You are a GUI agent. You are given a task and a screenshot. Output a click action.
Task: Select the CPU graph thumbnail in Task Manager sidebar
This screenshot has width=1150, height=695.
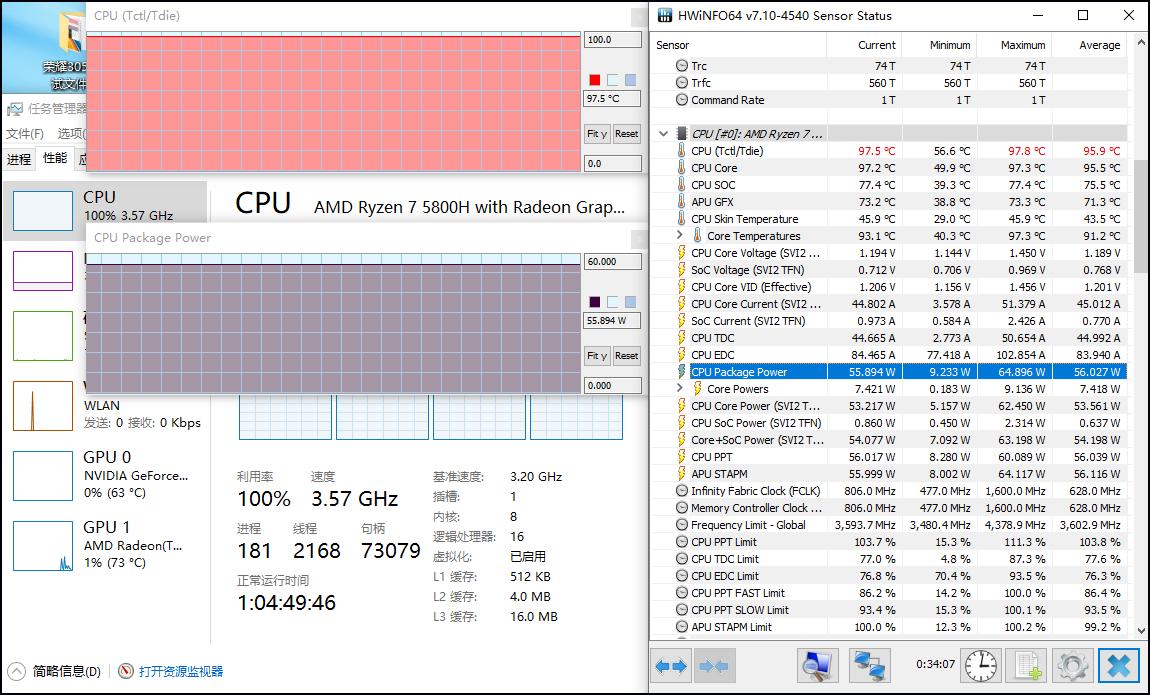point(43,210)
